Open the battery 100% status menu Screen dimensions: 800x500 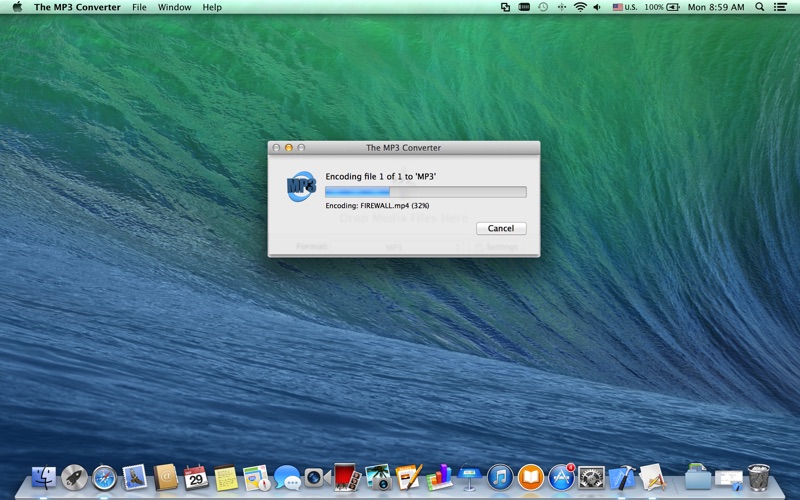662,7
